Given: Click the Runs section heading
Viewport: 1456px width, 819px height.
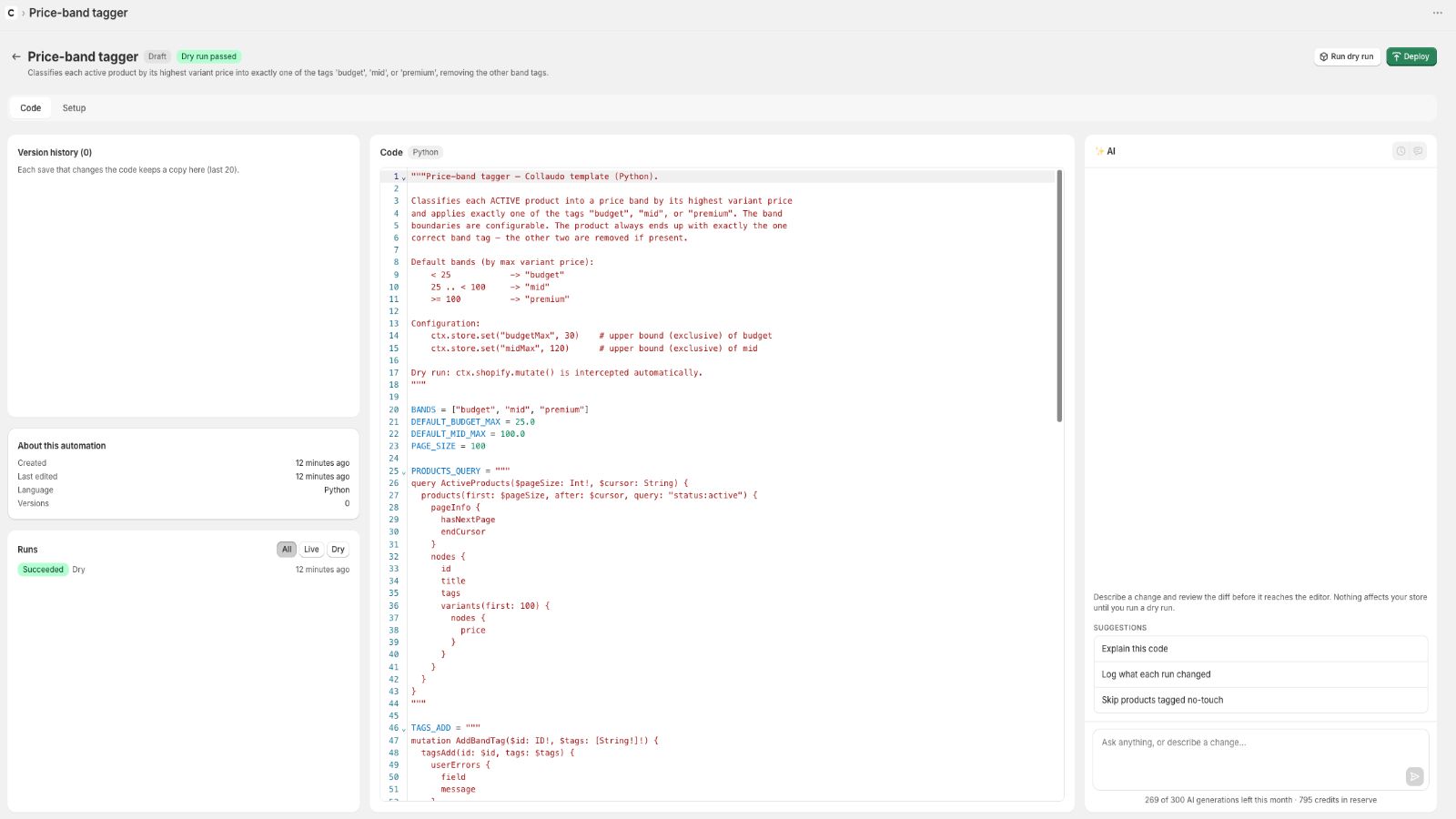Looking at the screenshot, I should pyautogui.click(x=27, y=550).
